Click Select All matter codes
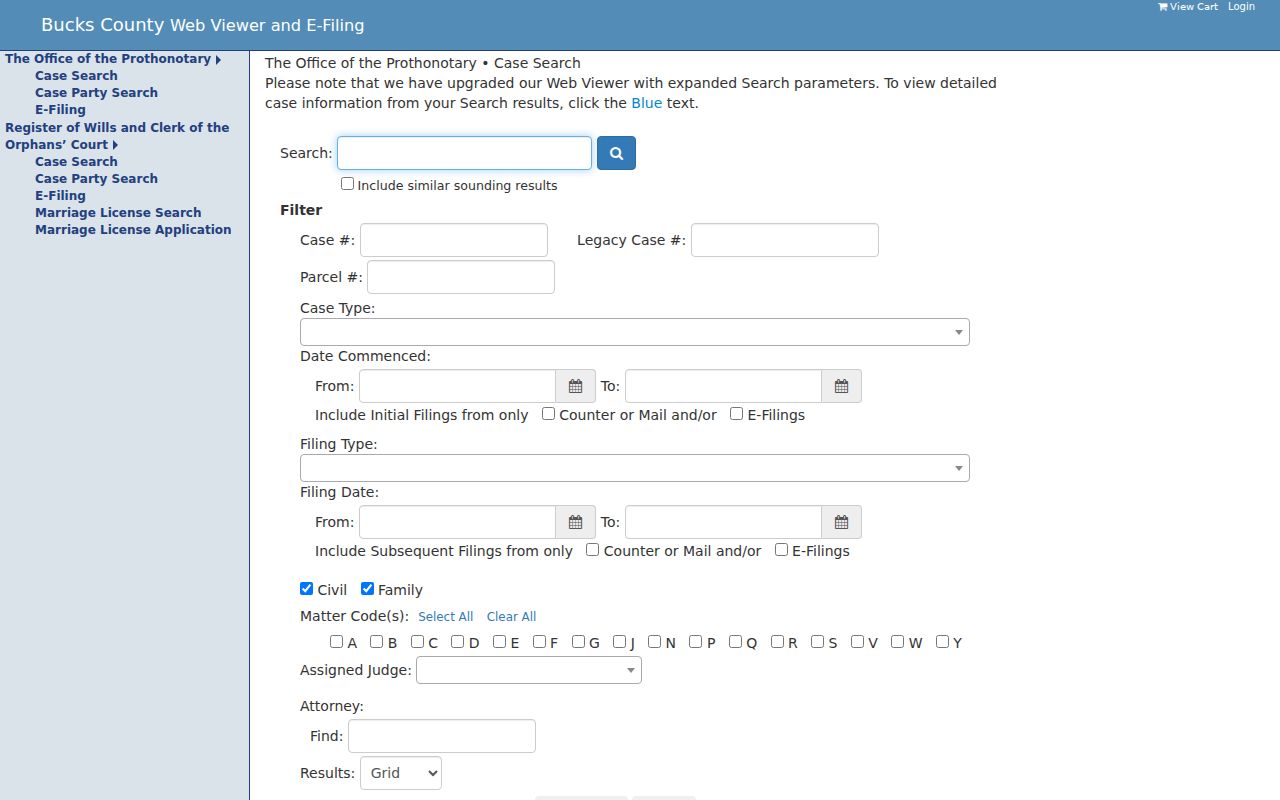Viewport: 1280px width, 800px height. [445, 617]
